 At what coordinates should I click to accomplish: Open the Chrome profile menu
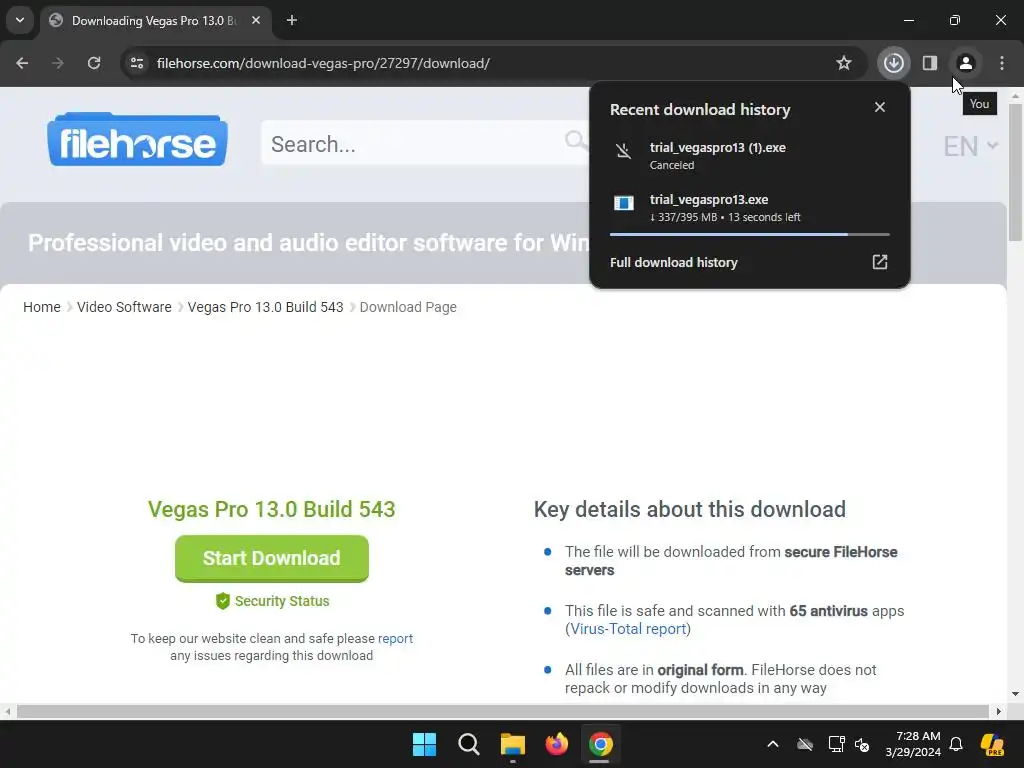(x=965, y=63)
